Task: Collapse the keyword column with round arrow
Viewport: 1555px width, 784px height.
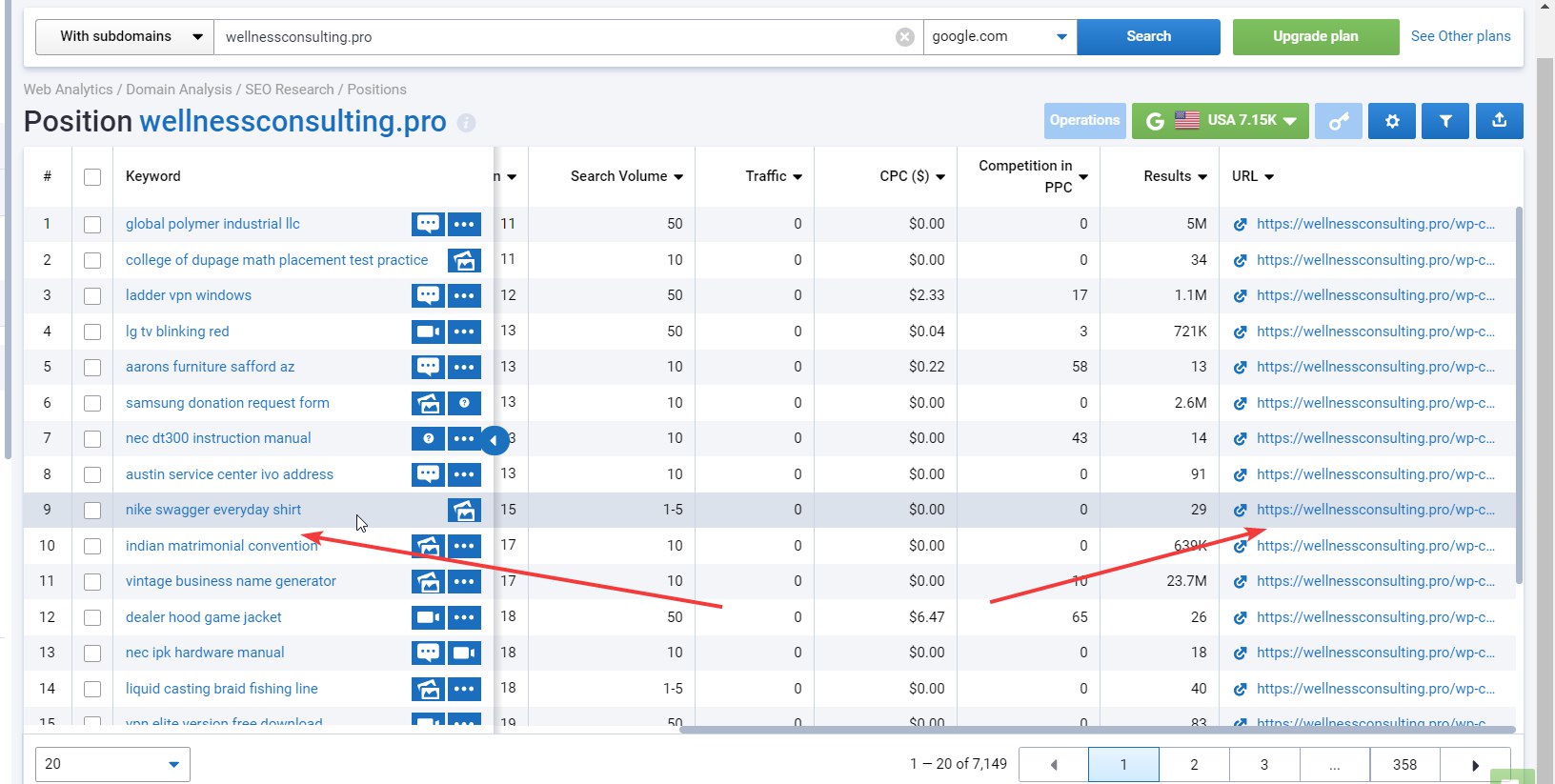Action: click(494, 440)
